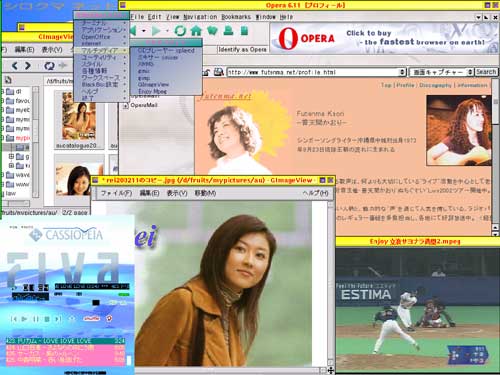Skip to the next track in XMMS
The image size is (500, 375).
point(58,319)
